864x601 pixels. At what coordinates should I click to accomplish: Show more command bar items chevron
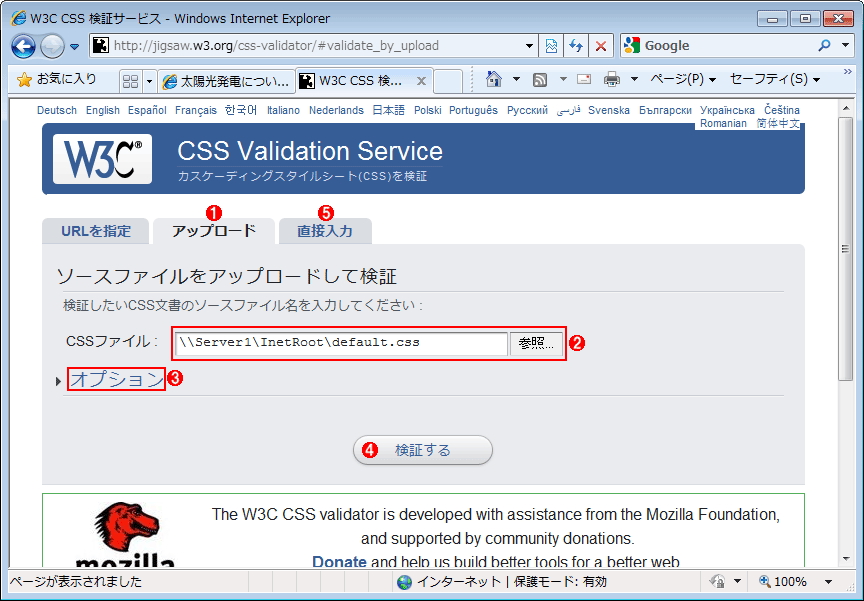pyautogui.click(x=847, y=72)
